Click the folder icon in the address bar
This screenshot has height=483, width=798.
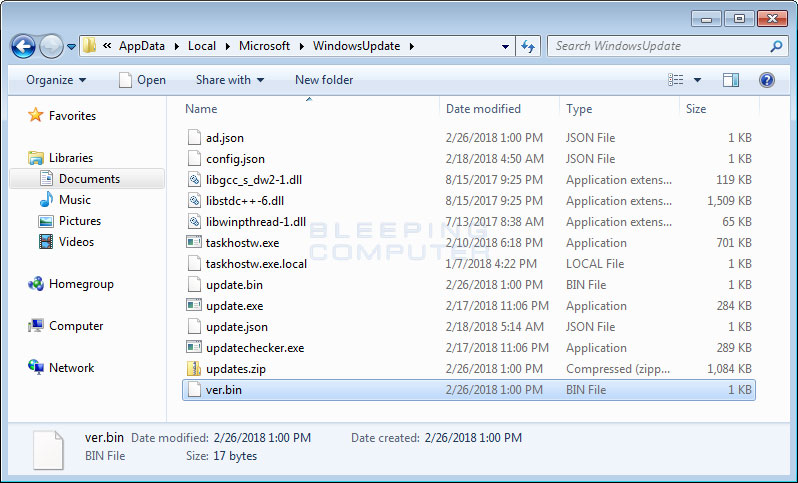pyautogui.click(x=90, y=46)
